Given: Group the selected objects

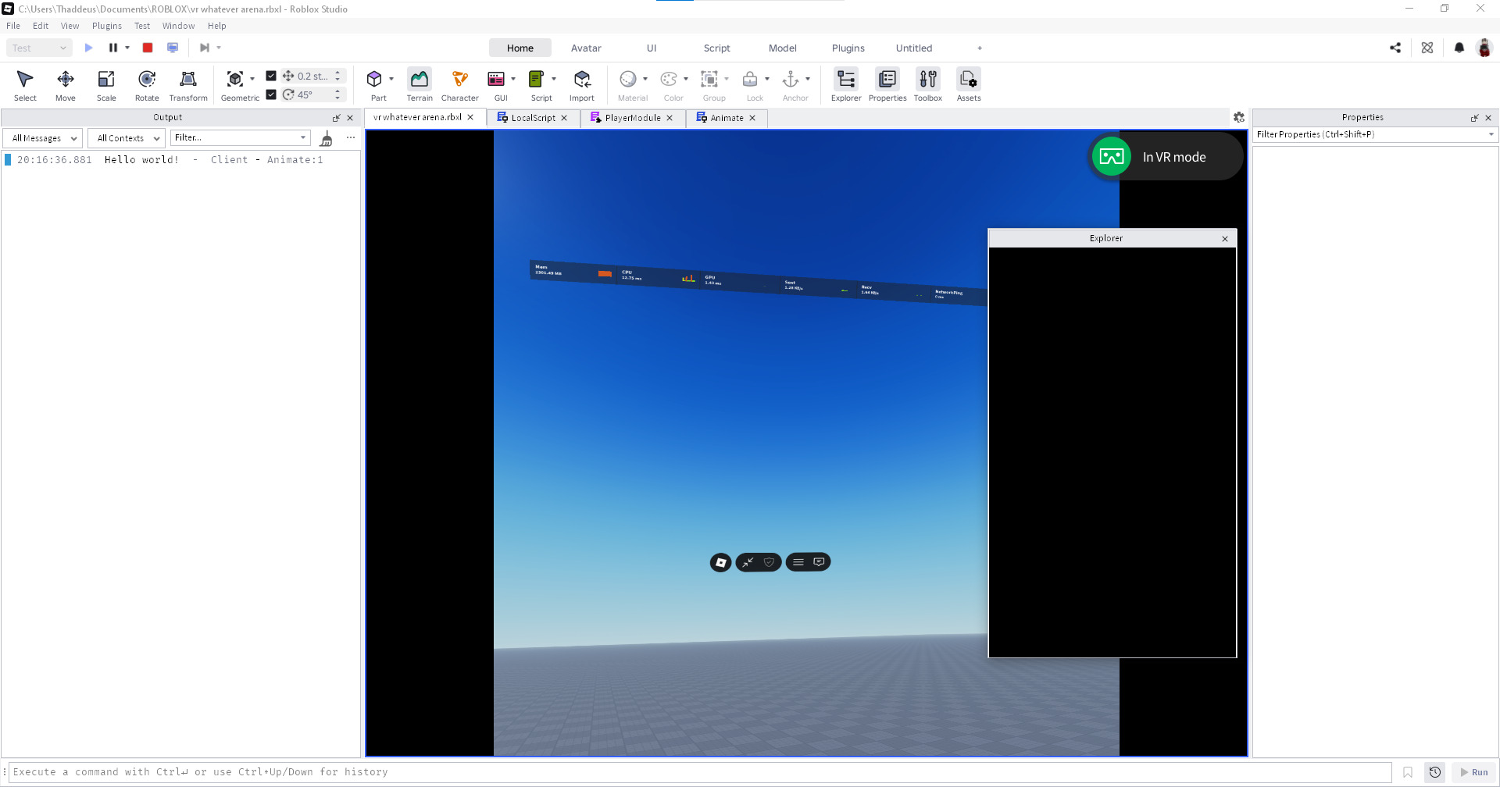Looking at the screenshot, I should click(709, 79).
